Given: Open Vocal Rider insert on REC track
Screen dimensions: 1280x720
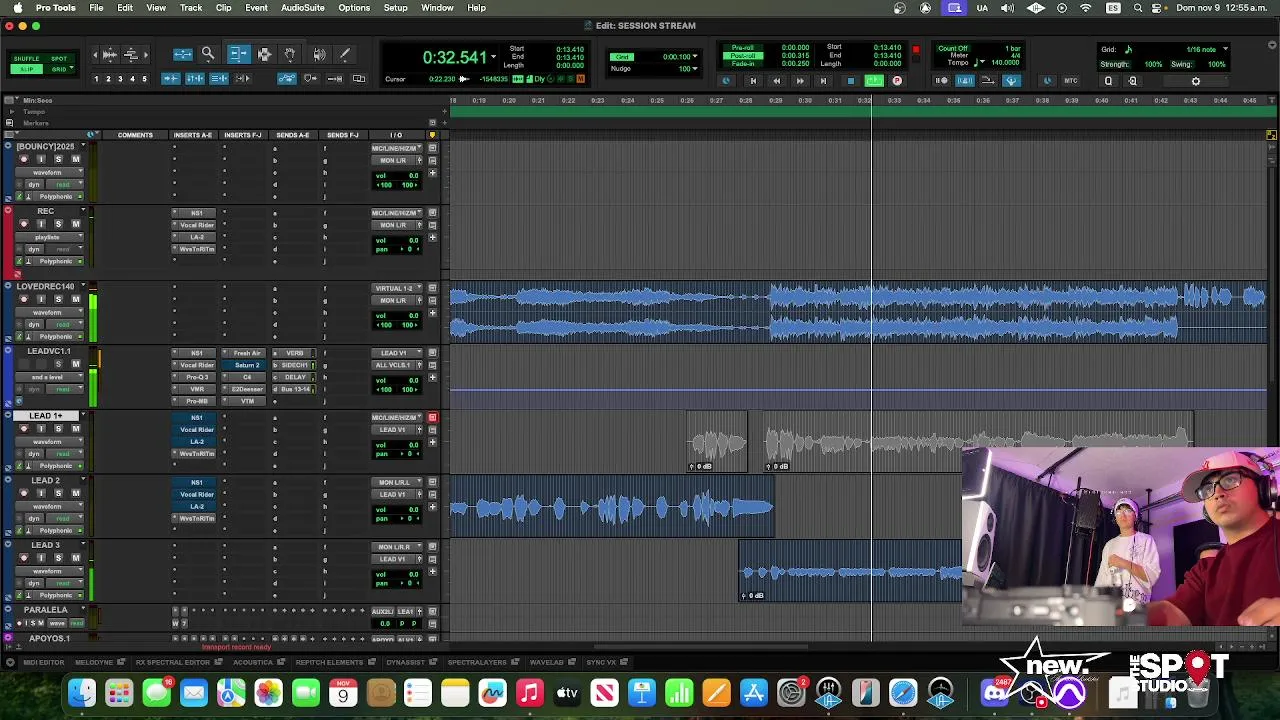Looking at the screenshot, I should [196, 225].
